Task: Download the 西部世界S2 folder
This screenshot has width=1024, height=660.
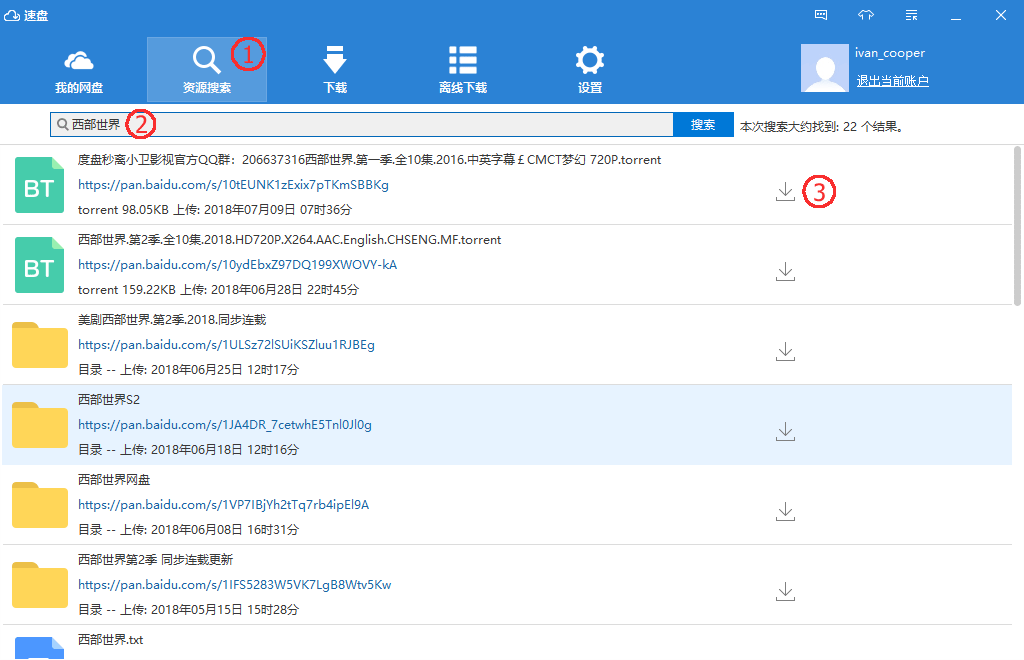Action: tap(785, 431)
